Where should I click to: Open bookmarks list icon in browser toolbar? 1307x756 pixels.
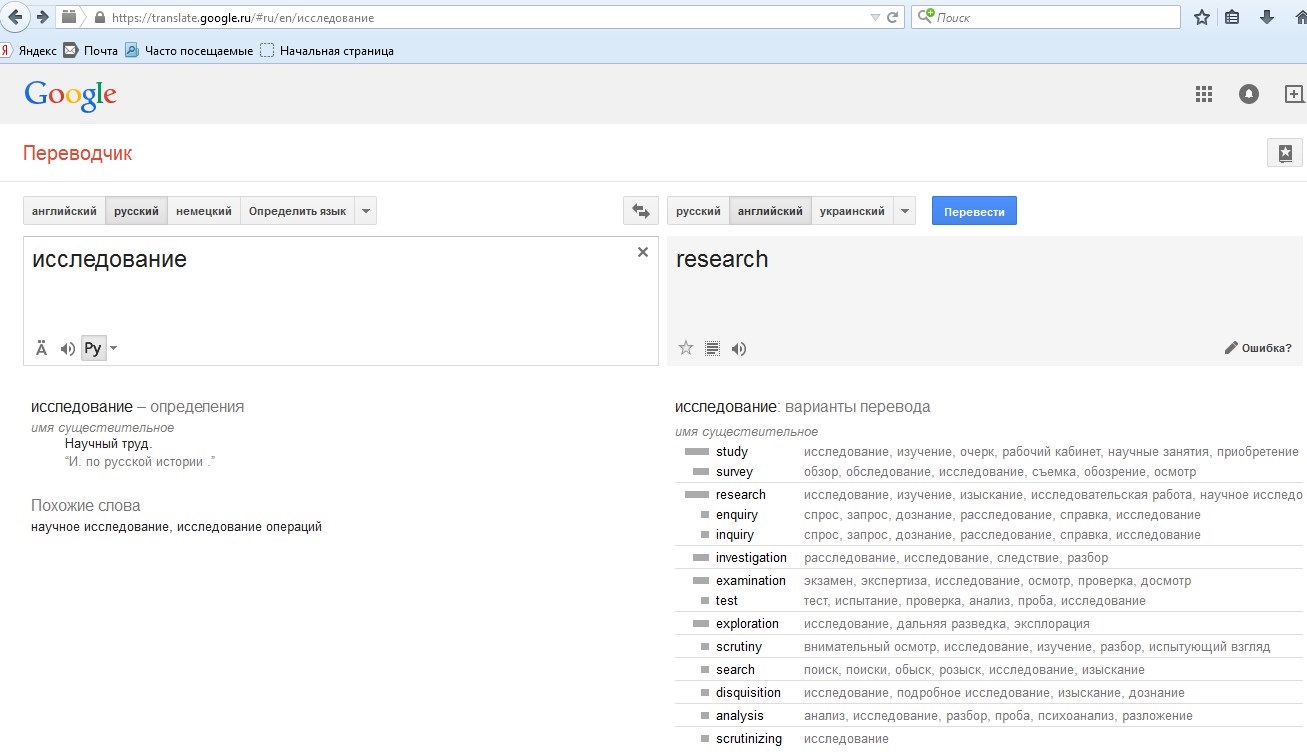[x=1232, y=17]
